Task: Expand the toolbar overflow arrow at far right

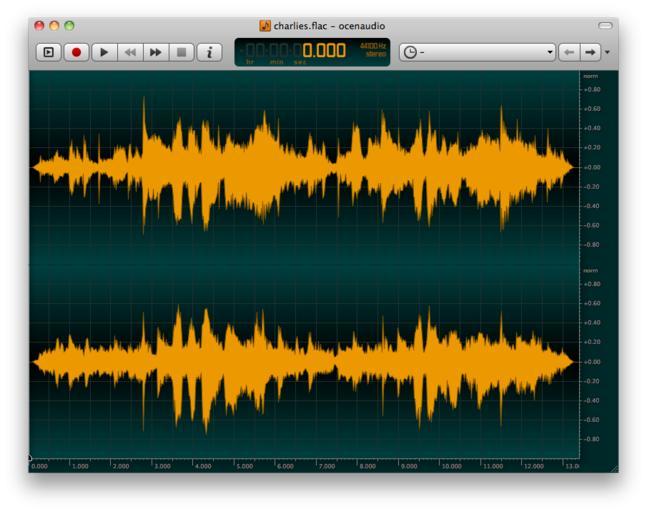Action: click(607, 52)
